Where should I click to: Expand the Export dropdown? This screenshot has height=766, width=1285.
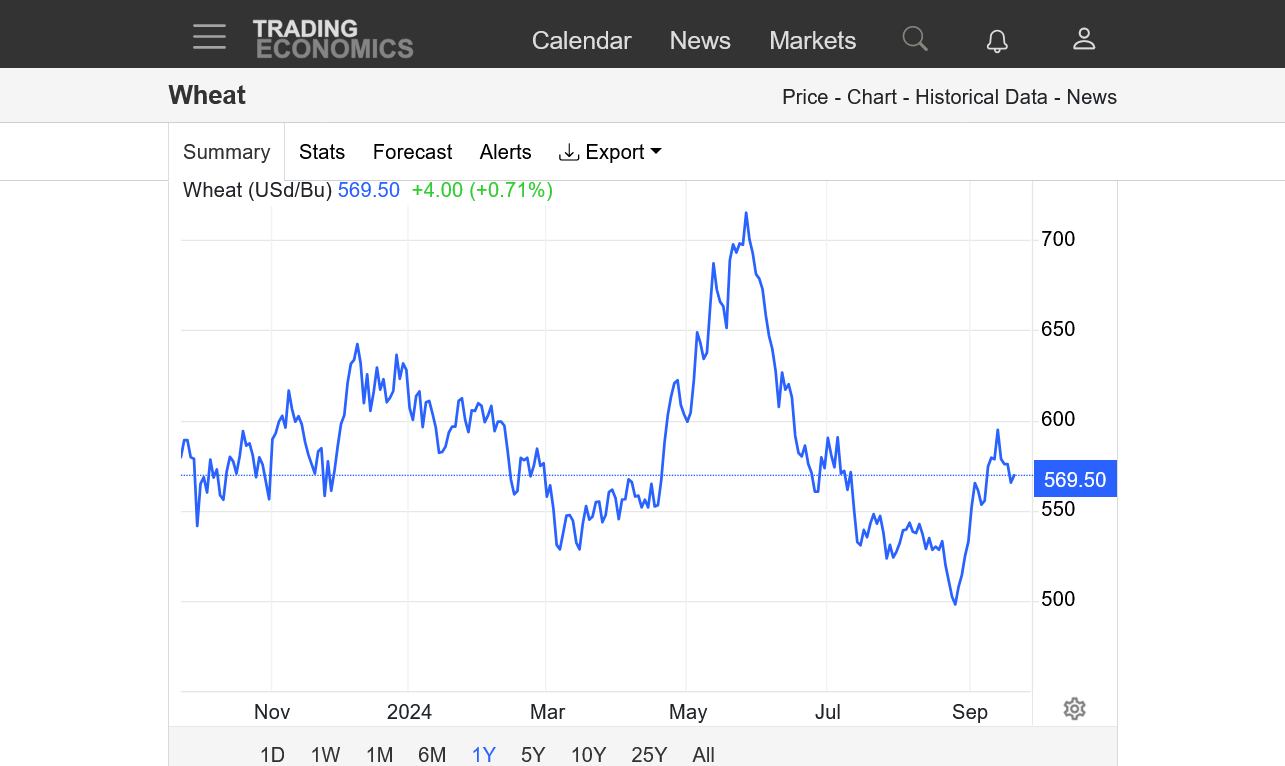[610, 152]
